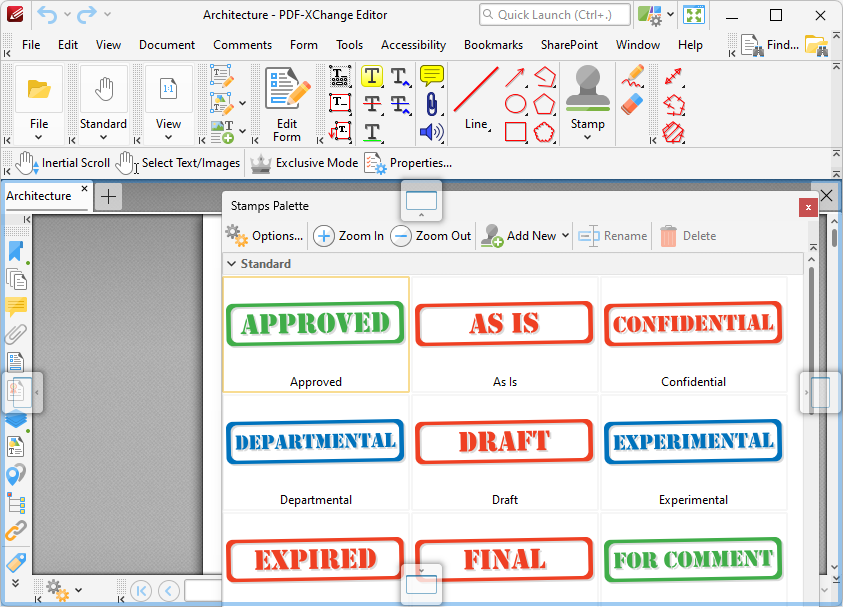This screenshot has height=607, width=843.
Task: Select the Approved stamp thumbnail
Action: [x=315, y=324]
